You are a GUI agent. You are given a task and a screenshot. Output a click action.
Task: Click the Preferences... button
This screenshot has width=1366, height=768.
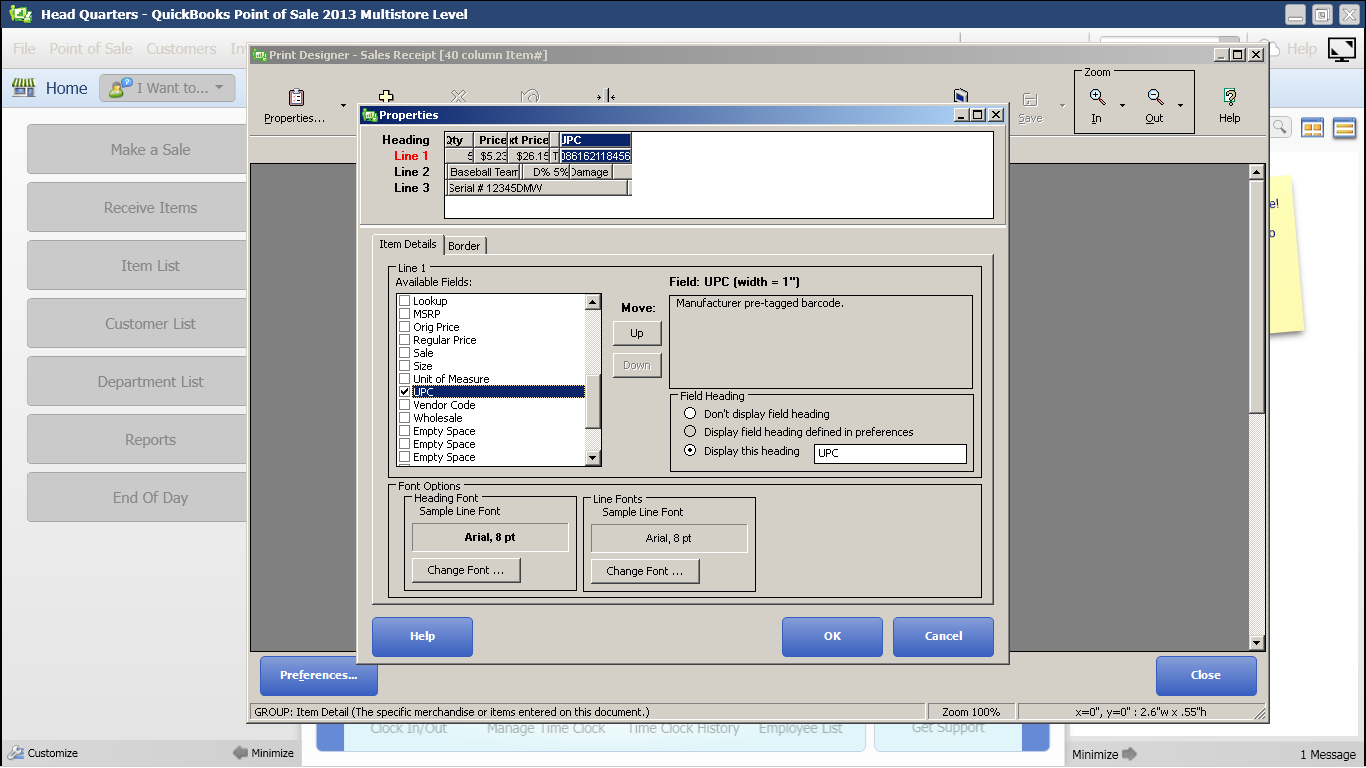[319, 675]
